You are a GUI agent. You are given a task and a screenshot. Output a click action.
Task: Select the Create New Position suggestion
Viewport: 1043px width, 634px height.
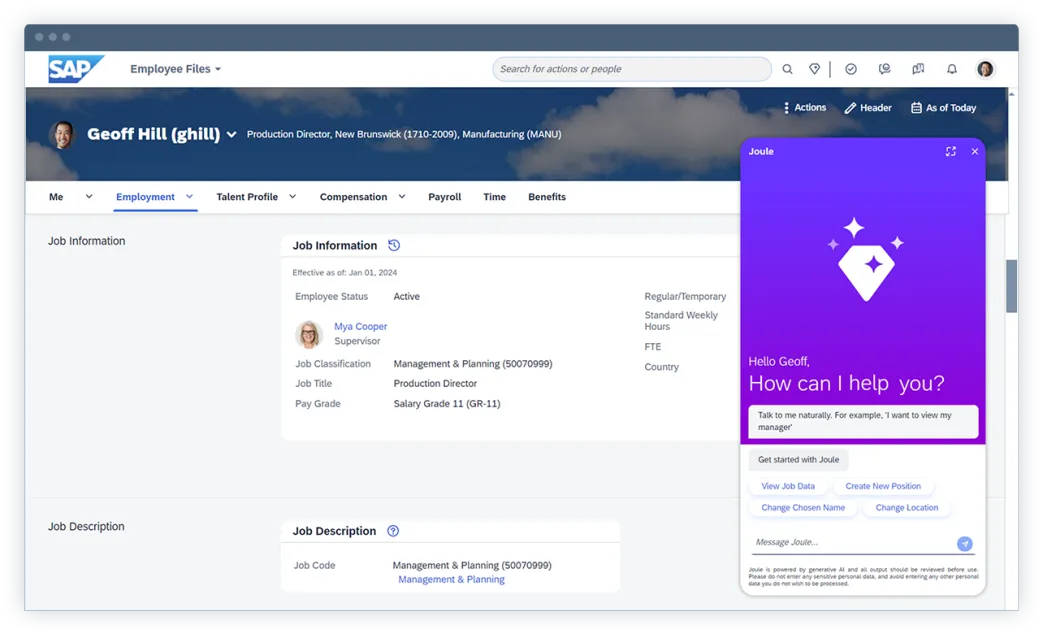point(883,486)
